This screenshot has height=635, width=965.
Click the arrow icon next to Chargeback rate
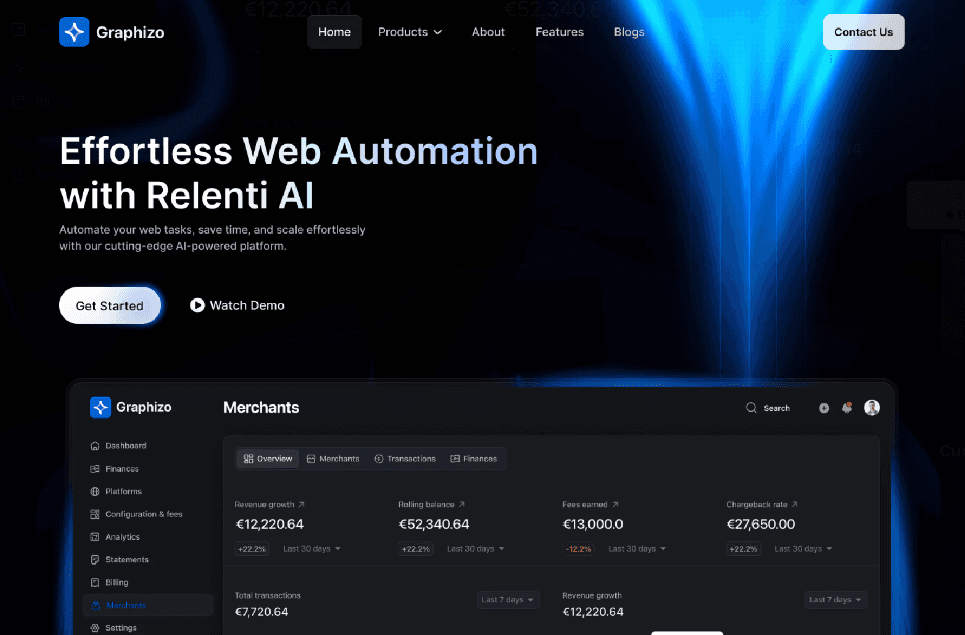click(795, 505)
